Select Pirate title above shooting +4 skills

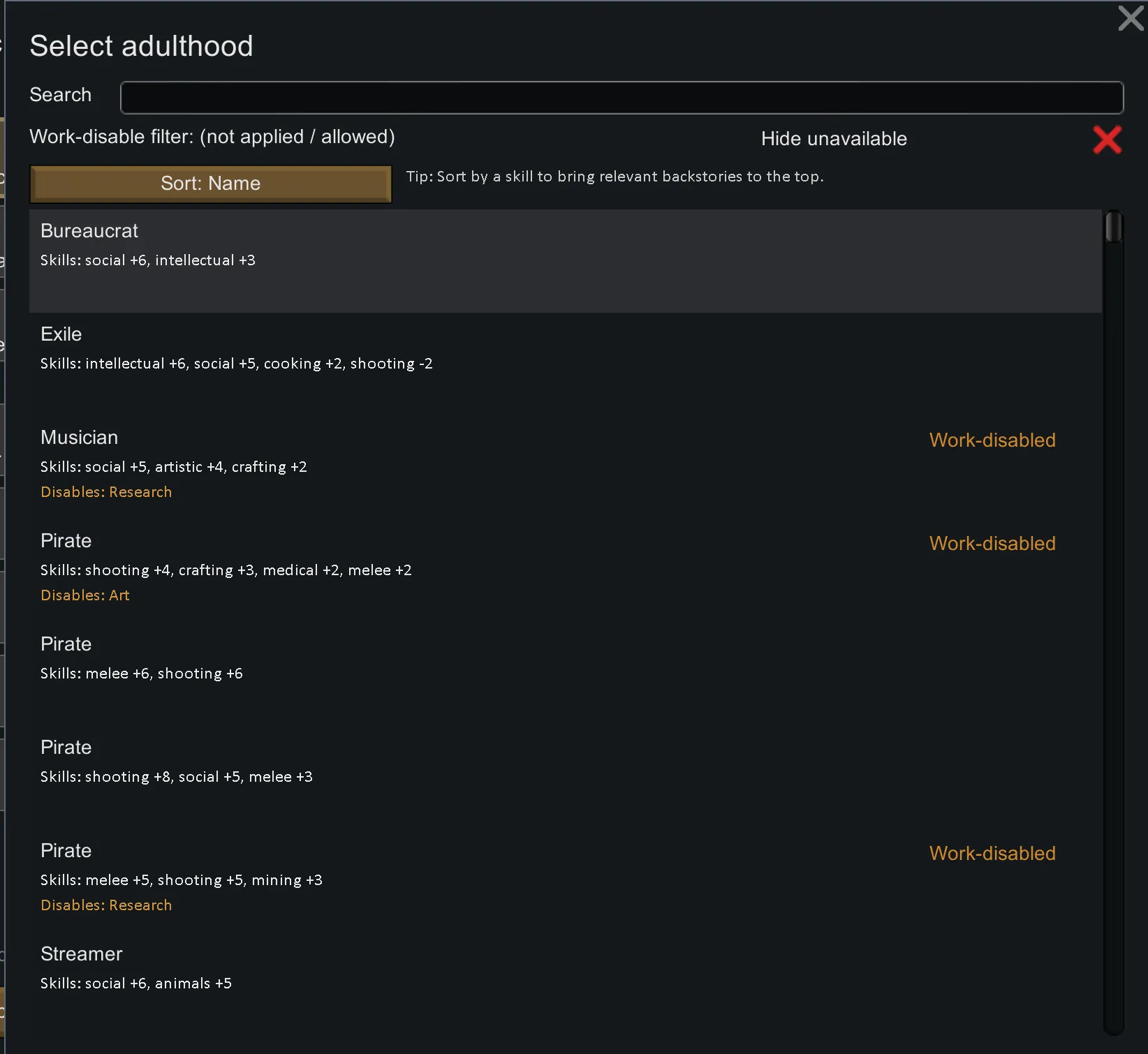pyautogui.click(x=66, y=541)
